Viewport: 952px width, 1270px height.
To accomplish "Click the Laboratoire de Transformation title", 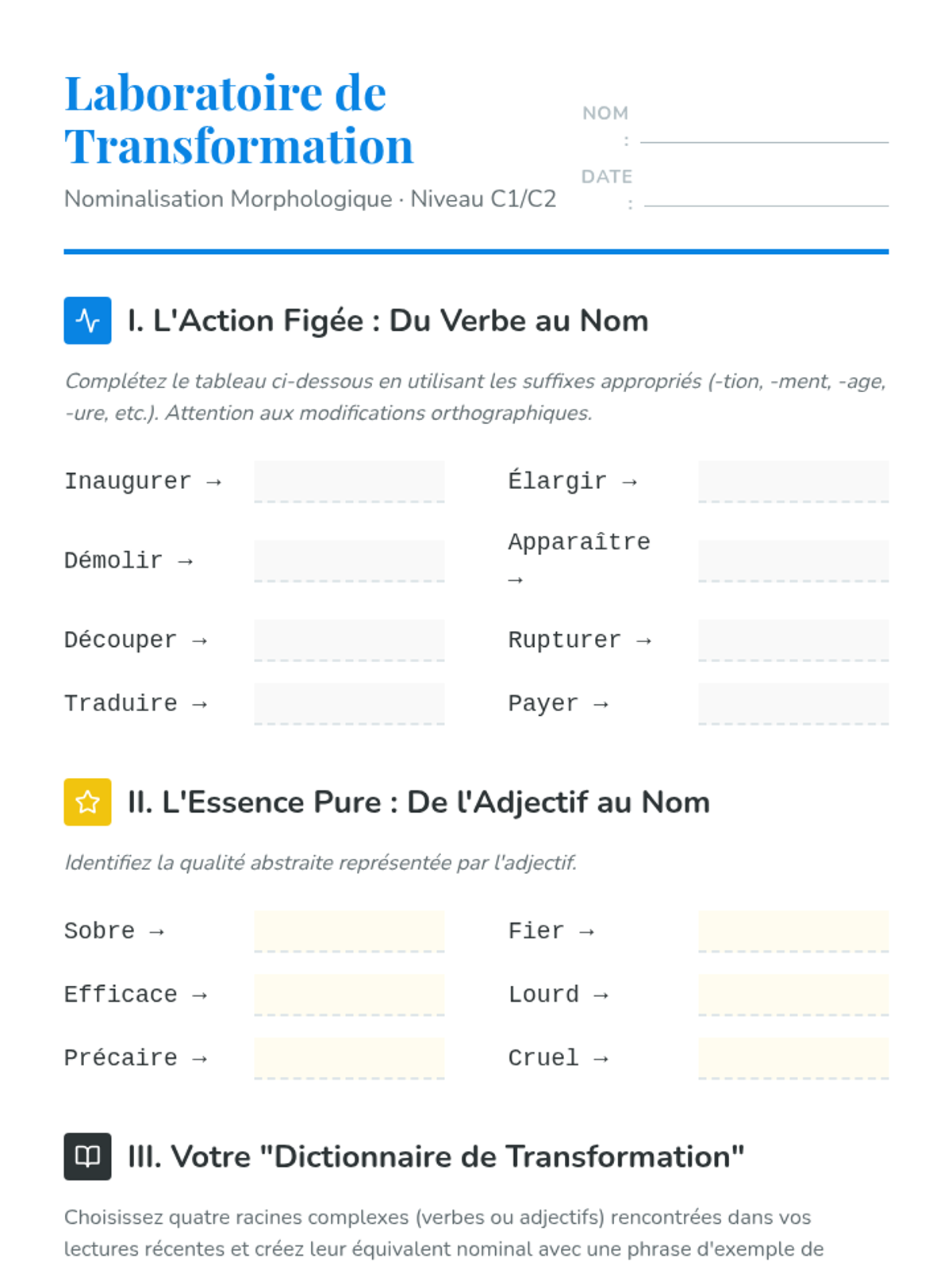I will (x=239, y=119).
